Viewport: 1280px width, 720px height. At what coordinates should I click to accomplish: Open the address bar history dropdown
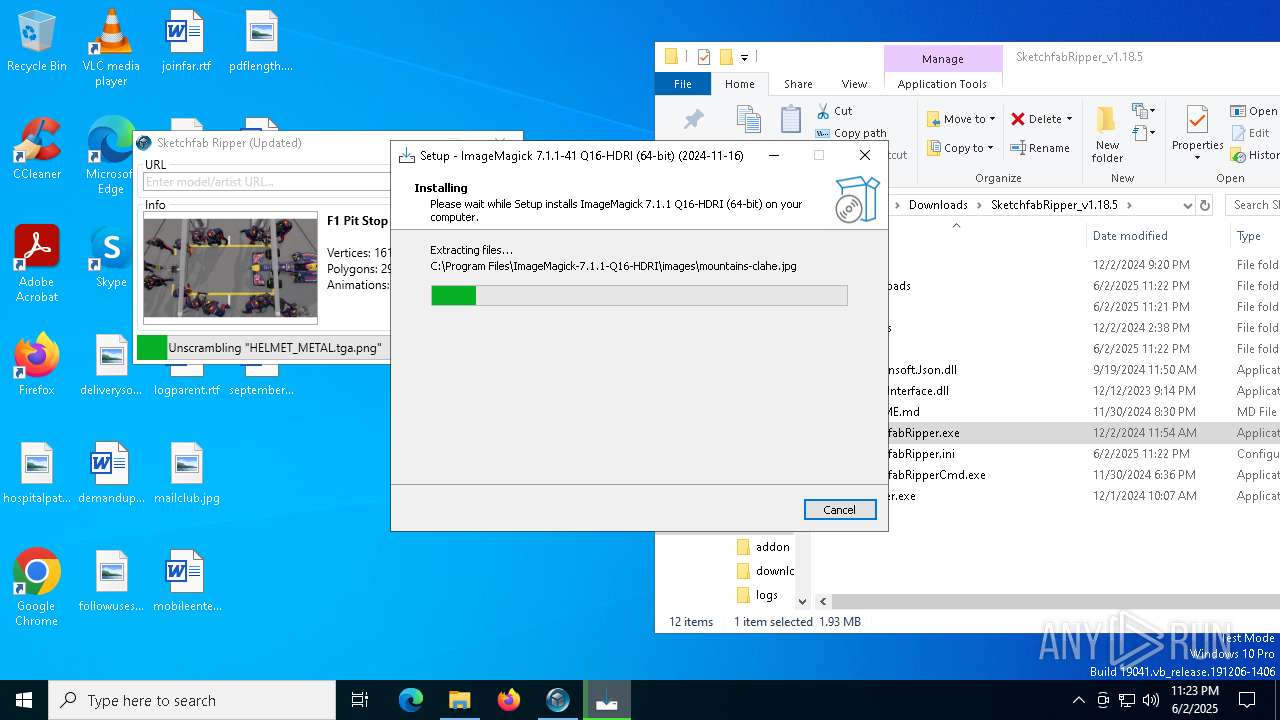pyautogui.click(x=1187, y=205)
